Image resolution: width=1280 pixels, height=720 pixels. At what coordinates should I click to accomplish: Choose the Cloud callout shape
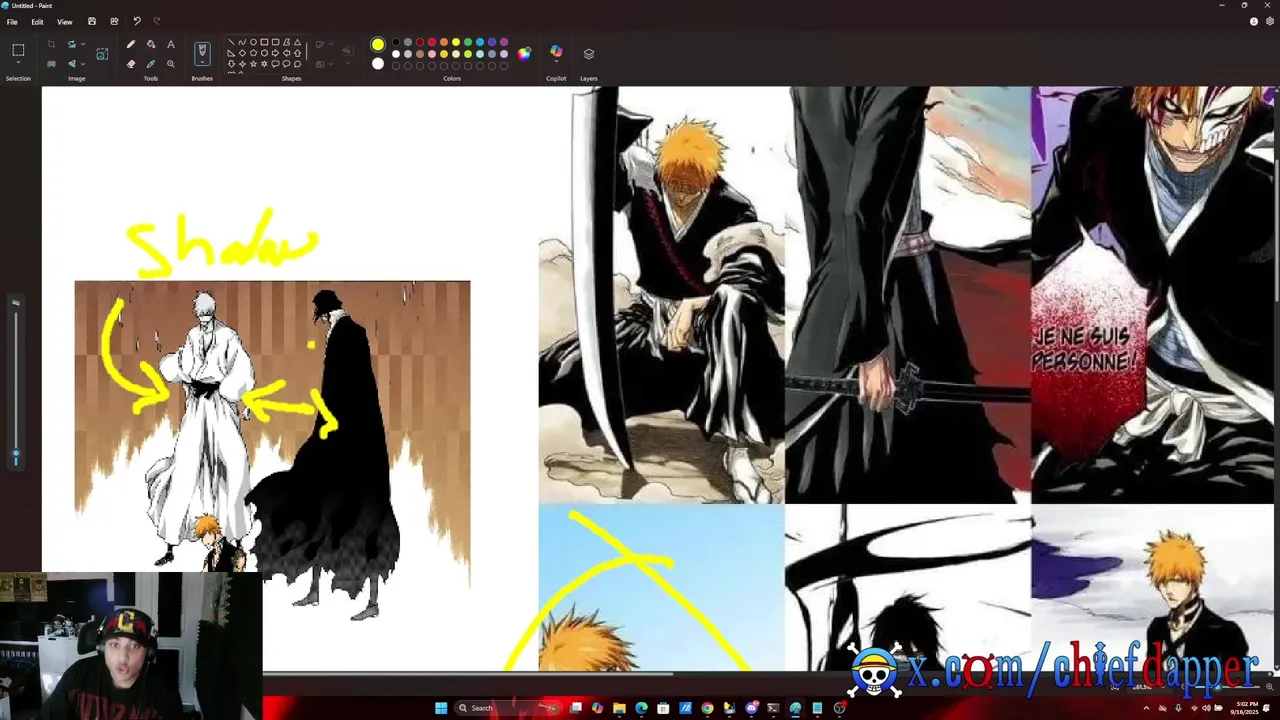click(x=297, y=64)
